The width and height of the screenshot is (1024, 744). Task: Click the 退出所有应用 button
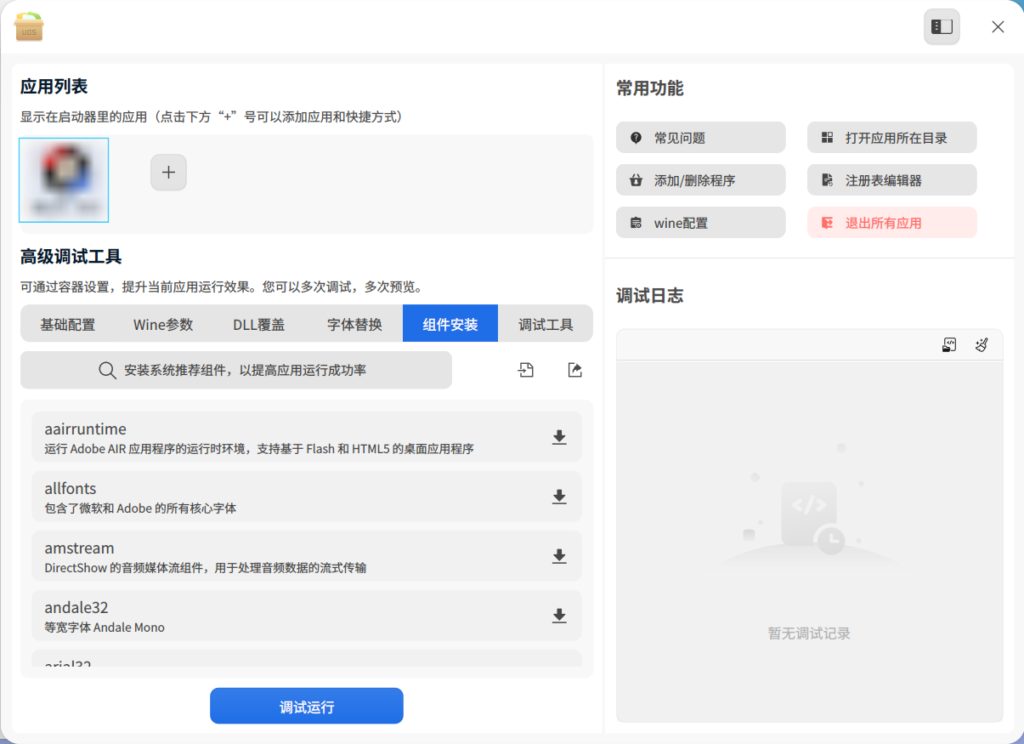[891, 223]
